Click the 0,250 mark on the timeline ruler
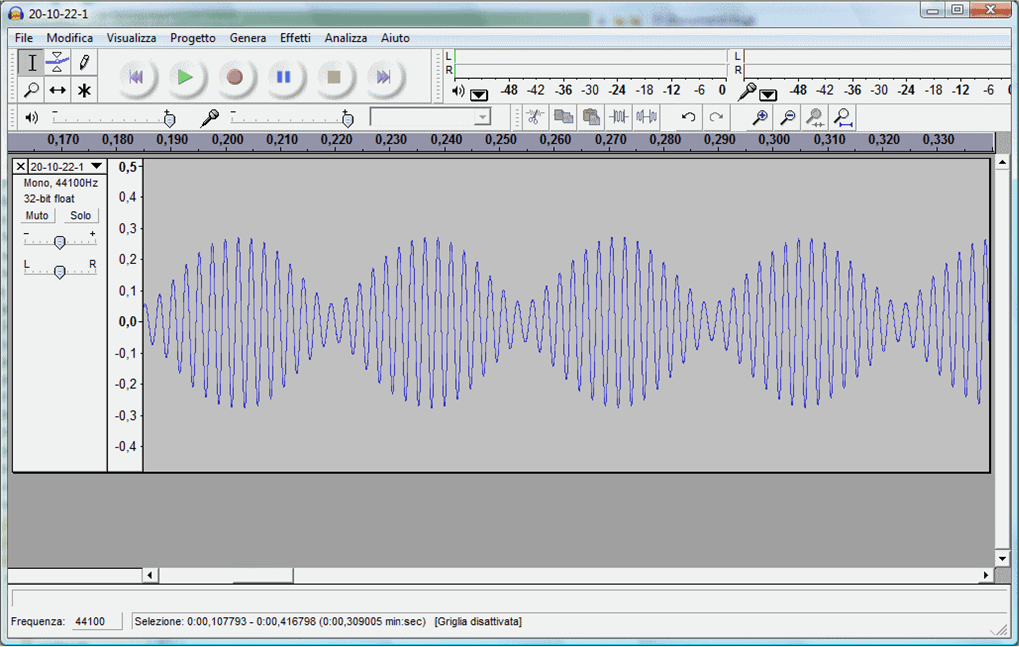The height and width of the screenshot is (647, 1019). [500, 140]
